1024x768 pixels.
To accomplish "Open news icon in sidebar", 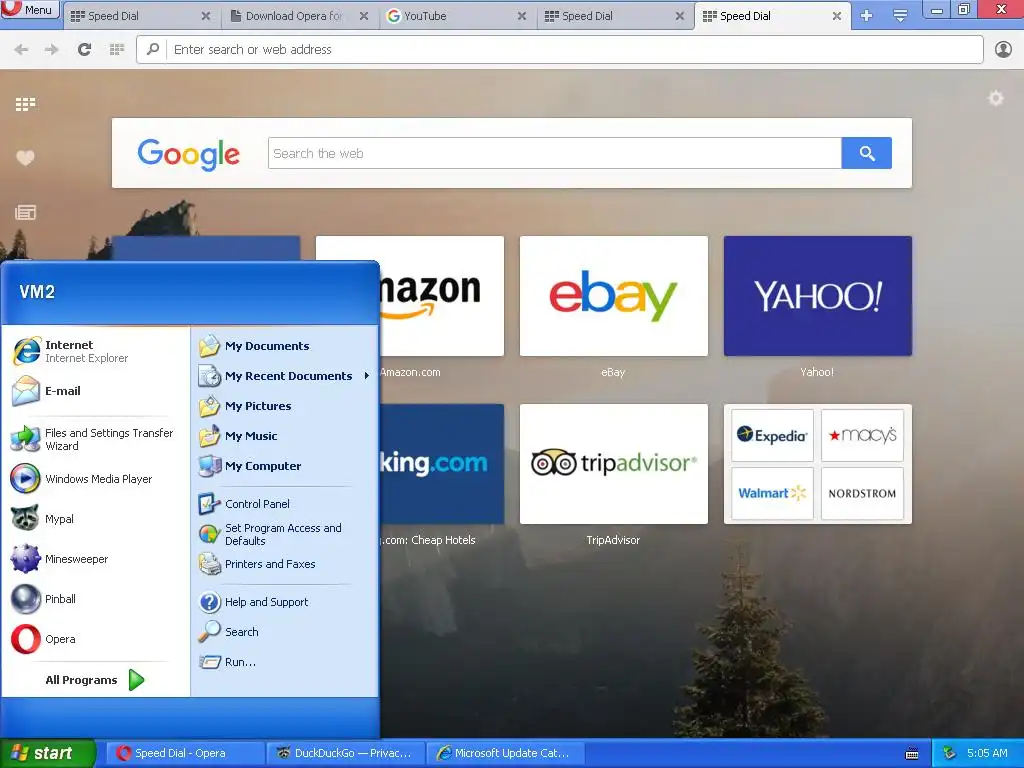I will (x=25, y=212).
